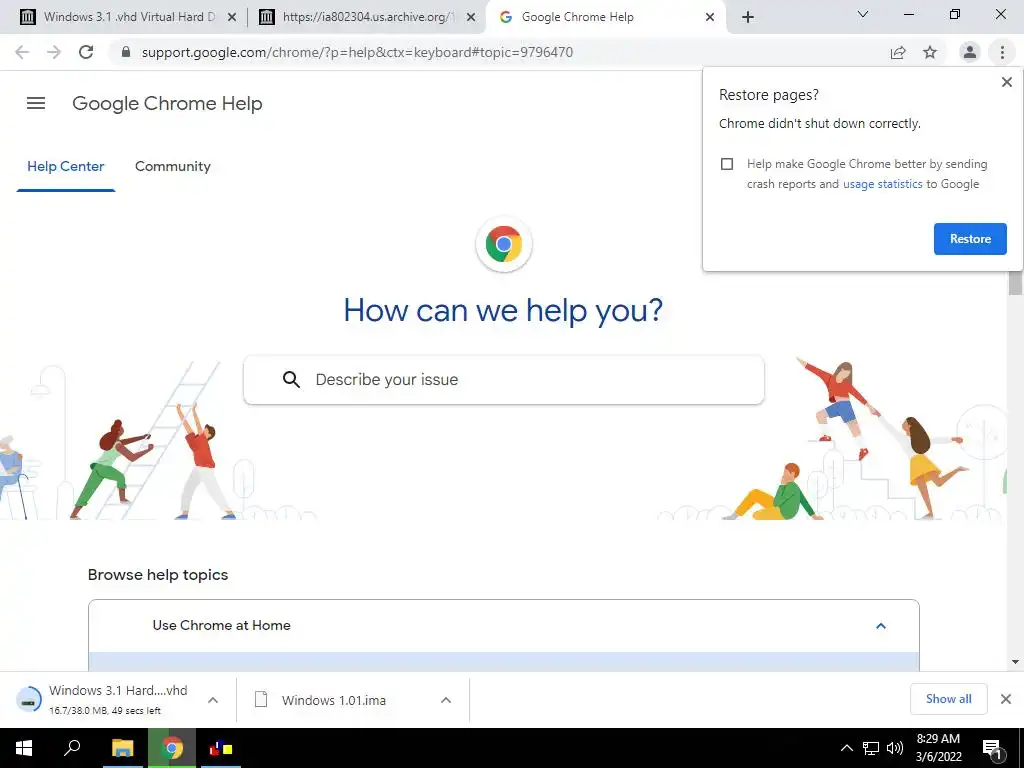Enable sending crash reports checkbox
The height and width of the screenshot is (768, 1024).
pos(727,164)
